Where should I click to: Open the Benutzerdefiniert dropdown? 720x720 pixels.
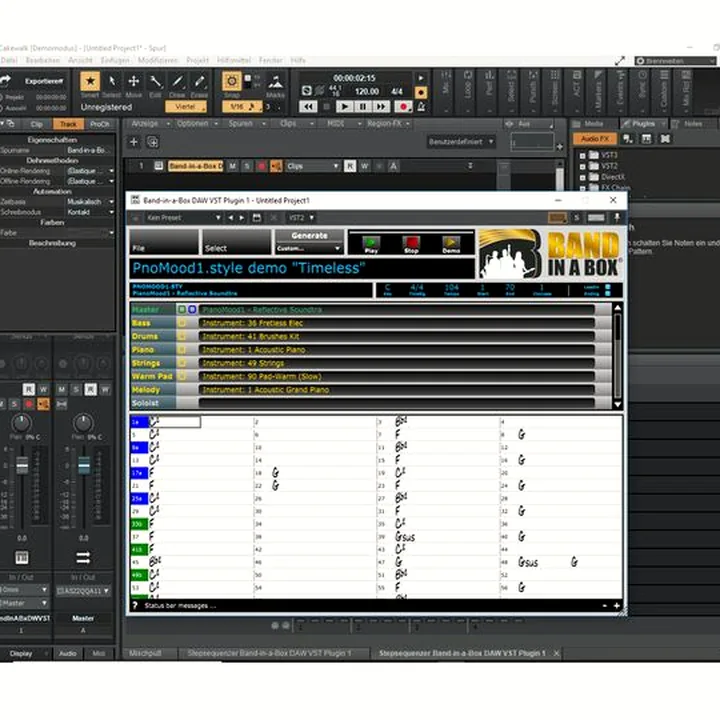pyautogui.click(x=461, y=141)
